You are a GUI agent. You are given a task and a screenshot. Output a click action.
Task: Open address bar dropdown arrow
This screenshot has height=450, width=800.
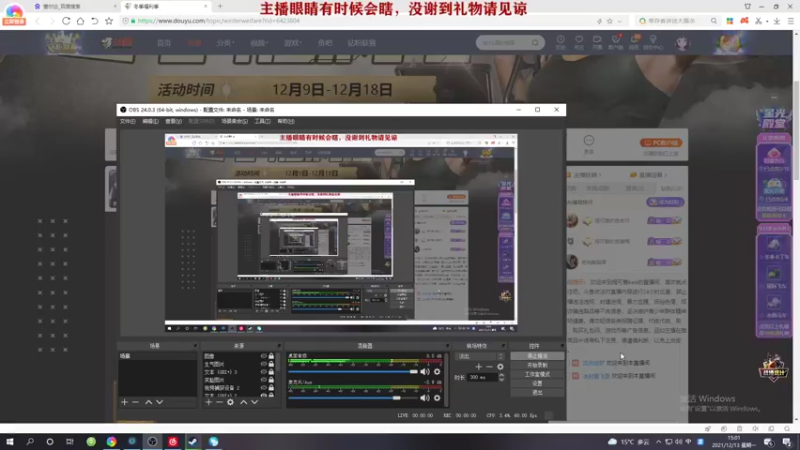coord(620,21)
